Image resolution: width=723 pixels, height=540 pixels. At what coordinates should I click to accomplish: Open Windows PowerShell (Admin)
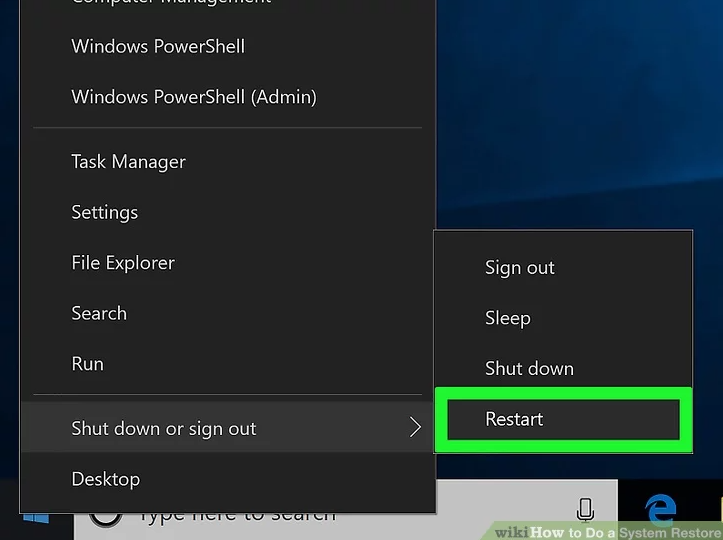tap(194, 97)
